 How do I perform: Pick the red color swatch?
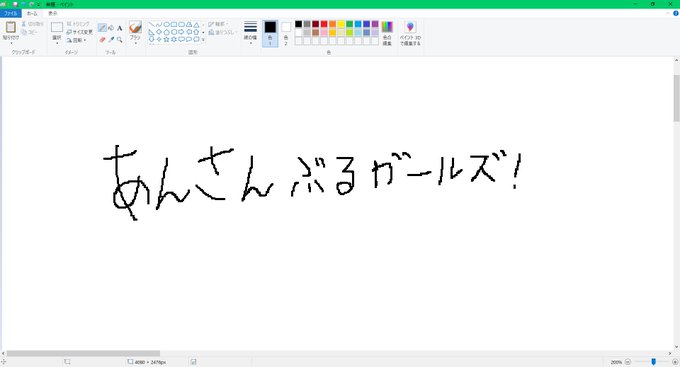click(324, 24)
